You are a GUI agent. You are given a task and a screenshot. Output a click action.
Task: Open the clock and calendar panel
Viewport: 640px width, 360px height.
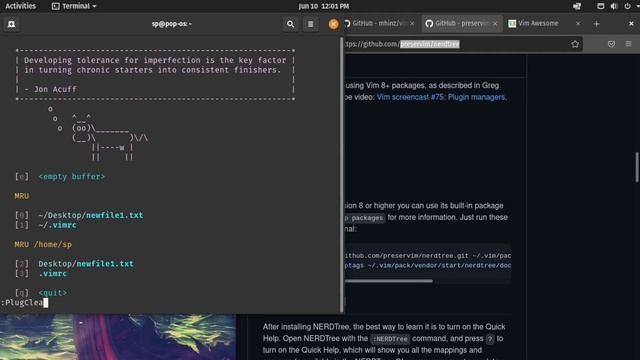[x=323, y=6]
